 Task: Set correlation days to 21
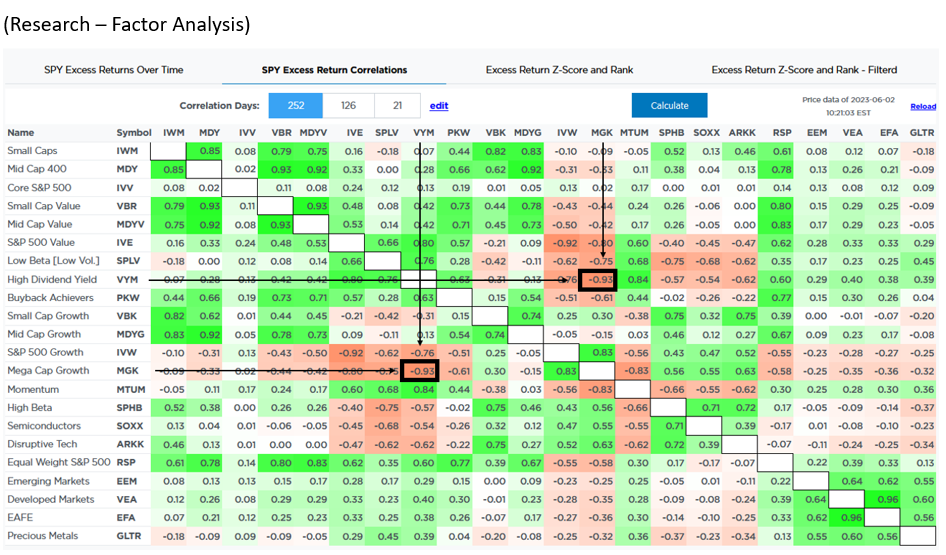pyautogui.click(x=397, y=106)
